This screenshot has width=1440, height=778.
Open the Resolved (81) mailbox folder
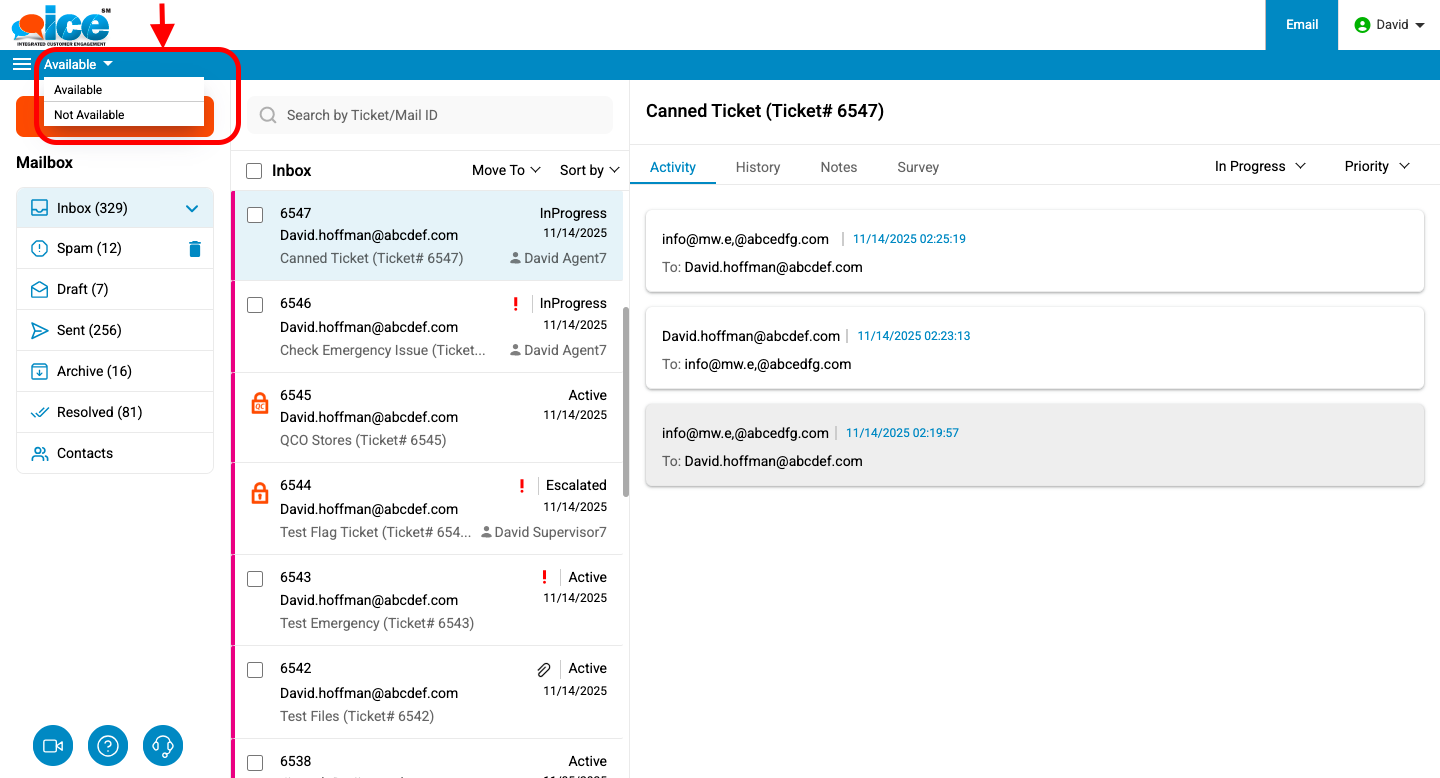pyautogui.click(x=99, y=412)
